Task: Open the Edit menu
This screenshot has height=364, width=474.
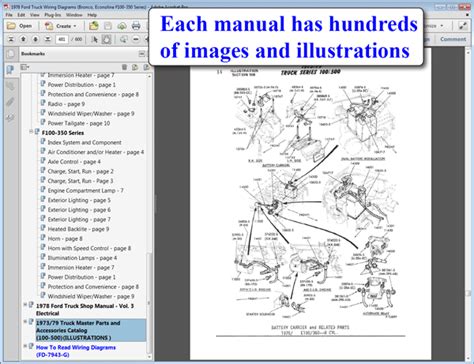Action: click(x=21, y=15)
